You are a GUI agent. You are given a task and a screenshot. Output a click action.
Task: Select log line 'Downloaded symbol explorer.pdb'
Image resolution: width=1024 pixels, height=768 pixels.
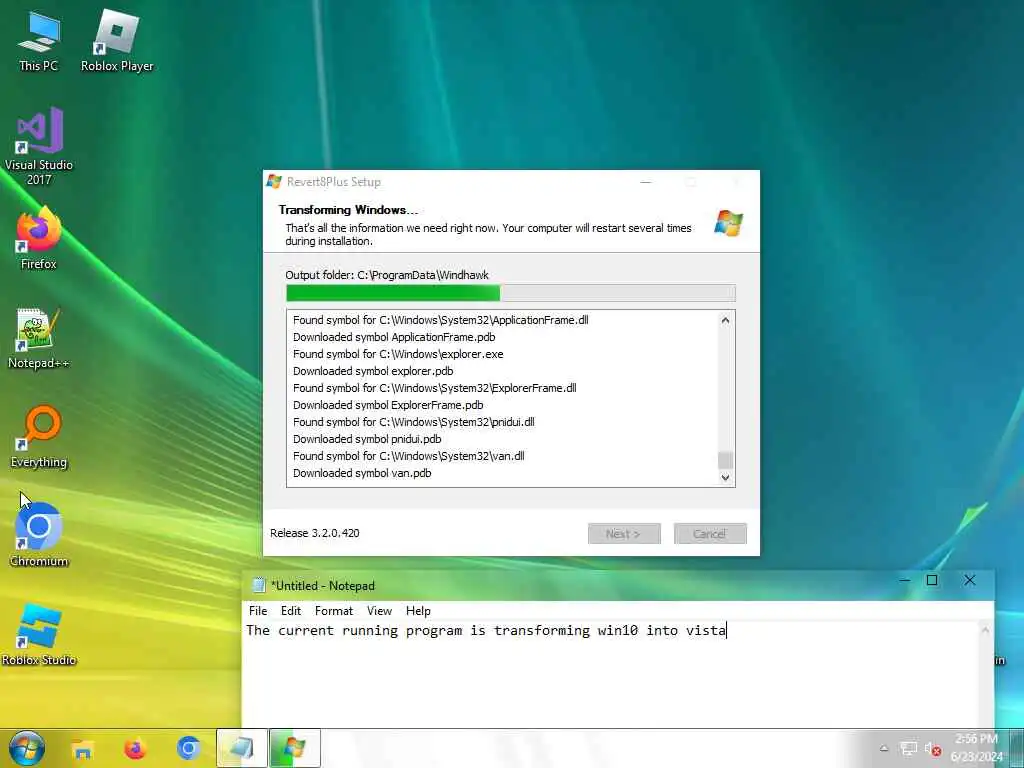click(373, 371)
